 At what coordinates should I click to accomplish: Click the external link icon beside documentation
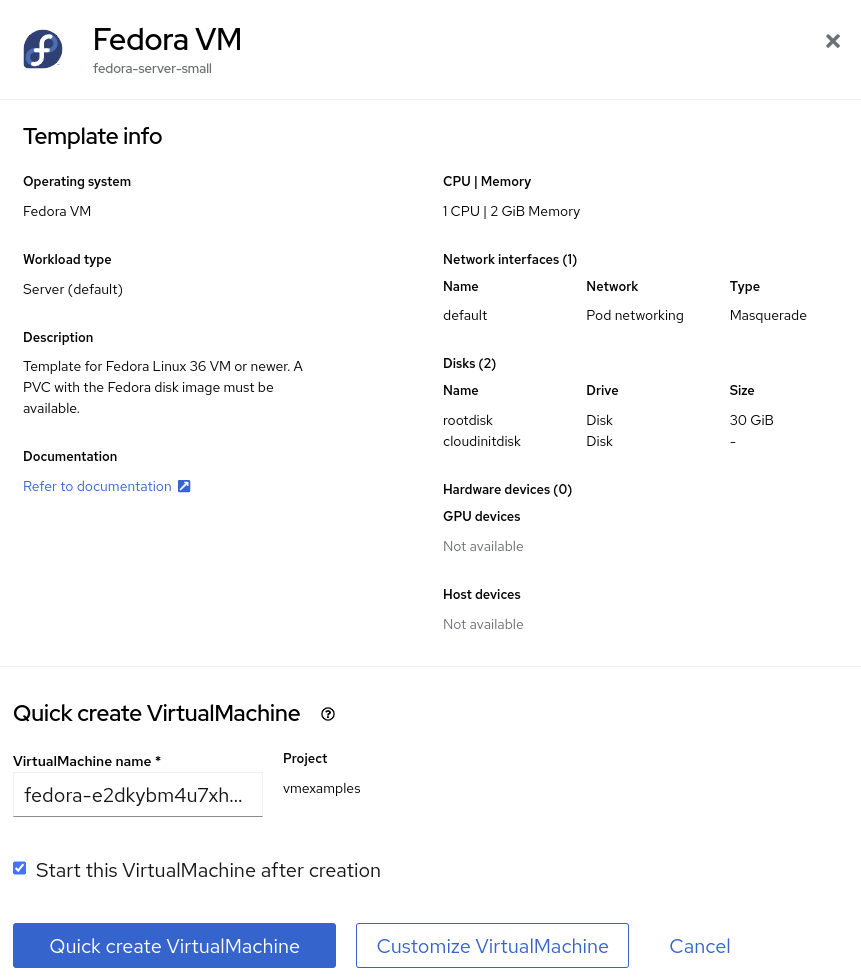[184, 486]
